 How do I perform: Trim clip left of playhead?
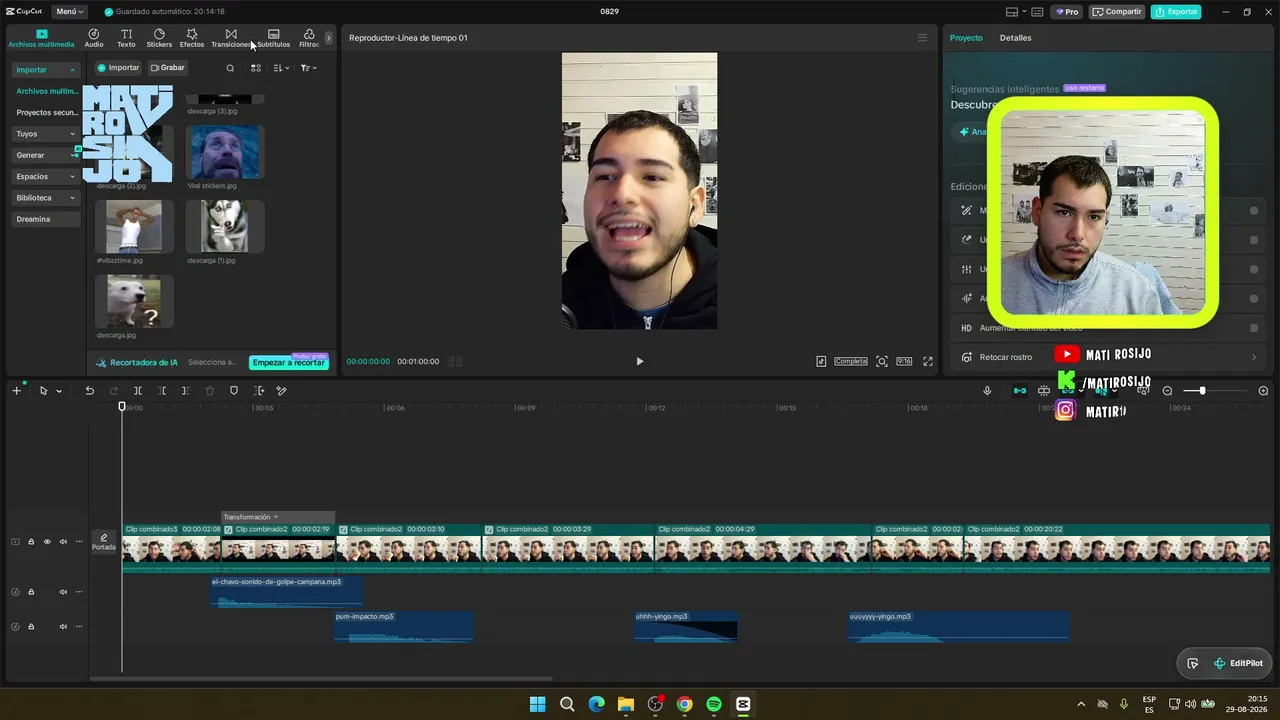162,391
